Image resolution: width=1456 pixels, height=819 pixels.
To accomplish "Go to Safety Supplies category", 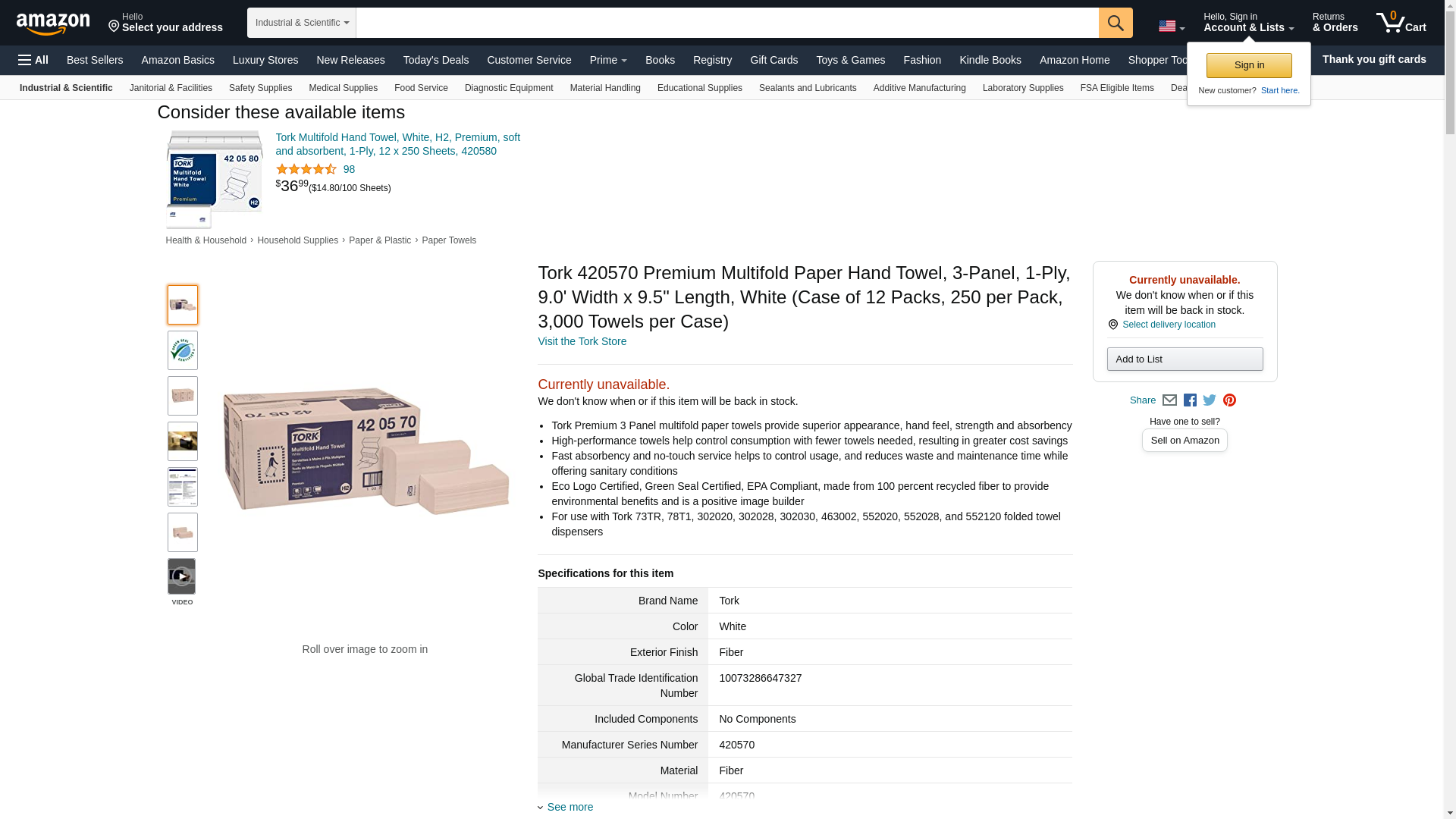I will point(260,88).
